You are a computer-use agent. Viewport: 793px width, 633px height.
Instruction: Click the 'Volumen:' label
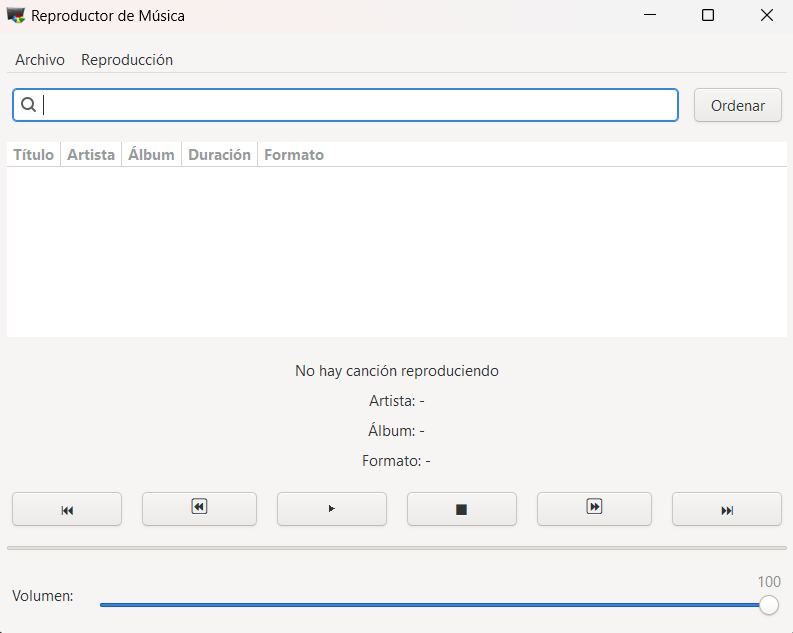43,596
